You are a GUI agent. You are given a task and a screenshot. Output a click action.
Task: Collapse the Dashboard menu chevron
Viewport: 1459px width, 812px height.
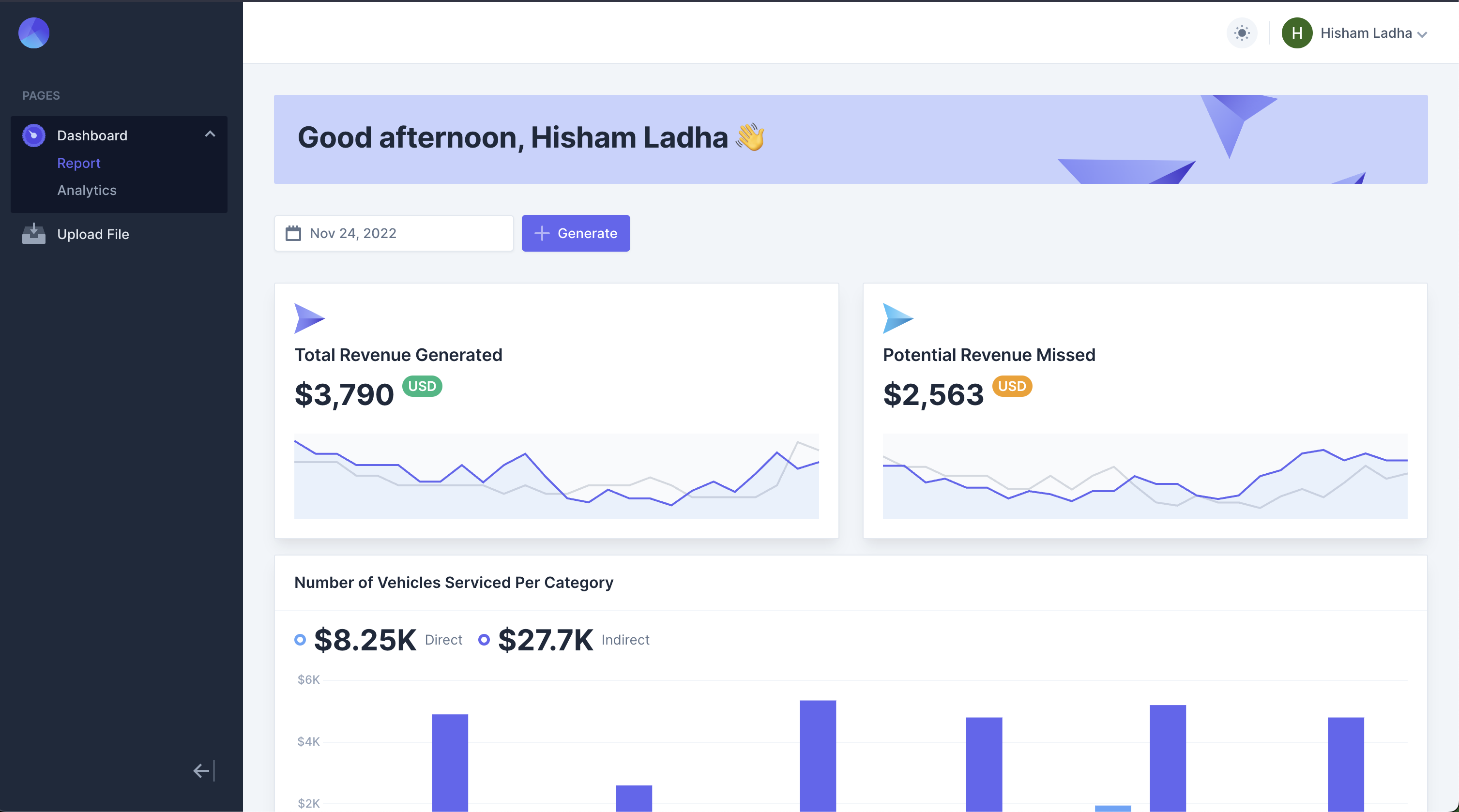pos(210,134)
